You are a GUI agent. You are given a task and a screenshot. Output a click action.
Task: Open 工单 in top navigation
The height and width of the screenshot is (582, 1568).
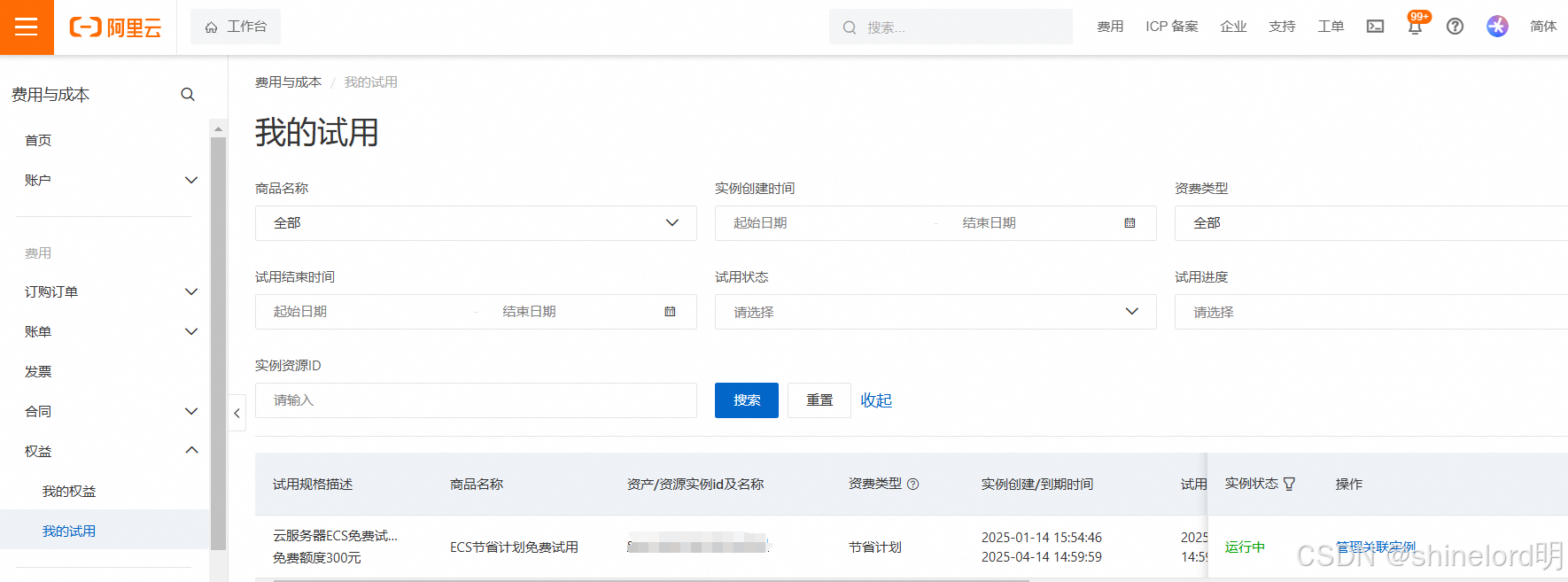point(1331,27)
